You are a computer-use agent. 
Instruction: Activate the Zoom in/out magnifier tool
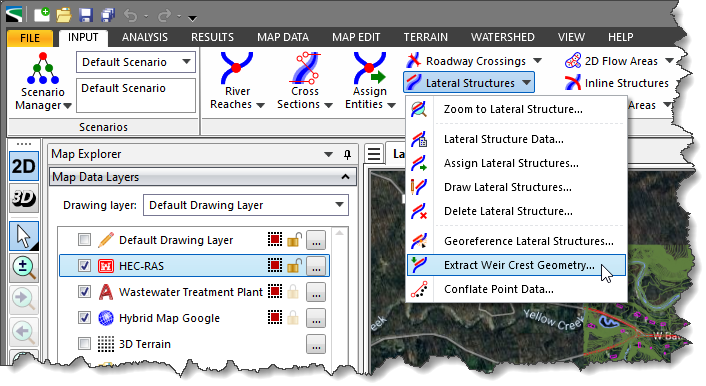click(24, 267)
